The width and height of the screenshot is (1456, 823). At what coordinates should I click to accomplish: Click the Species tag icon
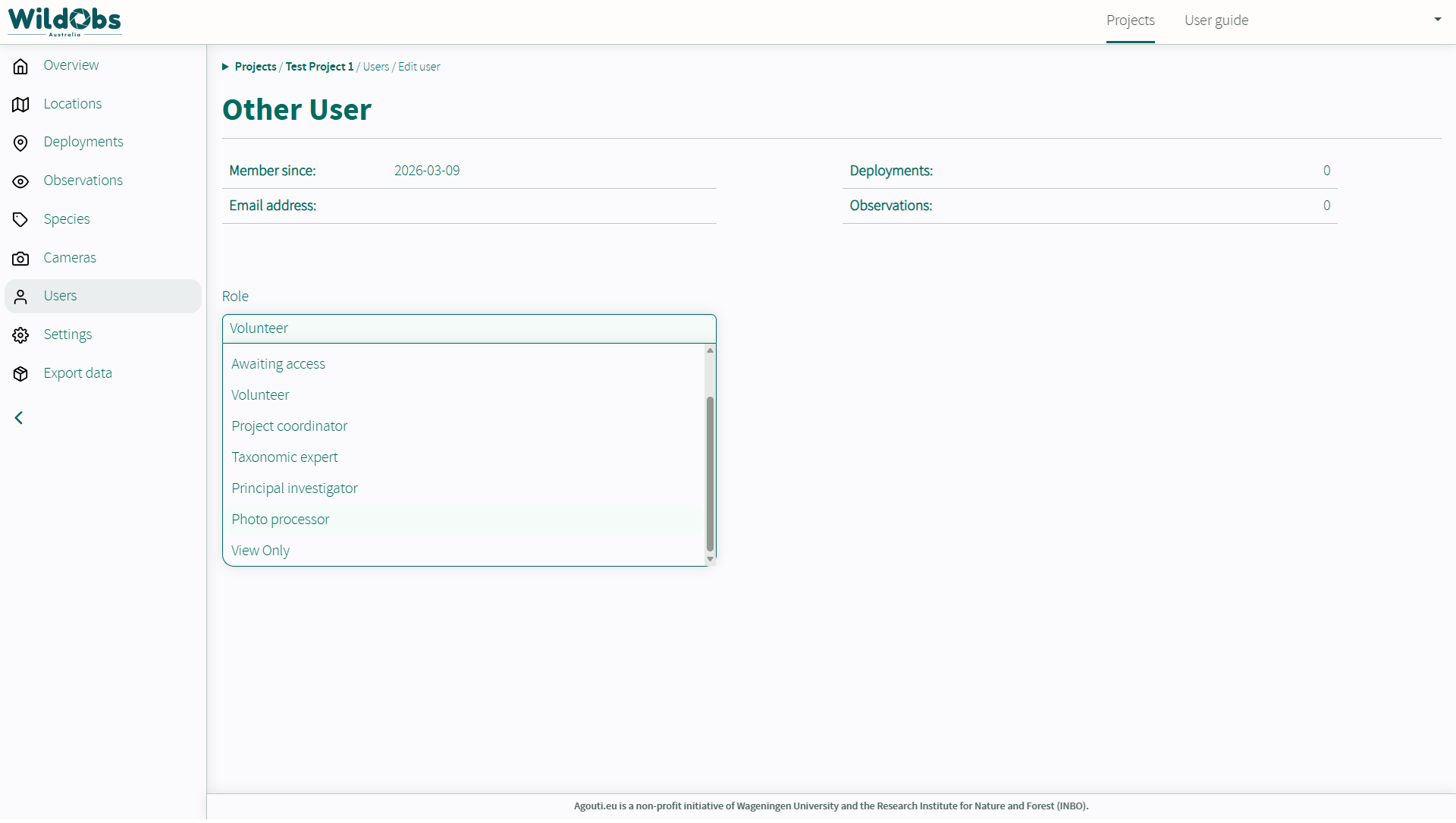click(x=20, y=220)
